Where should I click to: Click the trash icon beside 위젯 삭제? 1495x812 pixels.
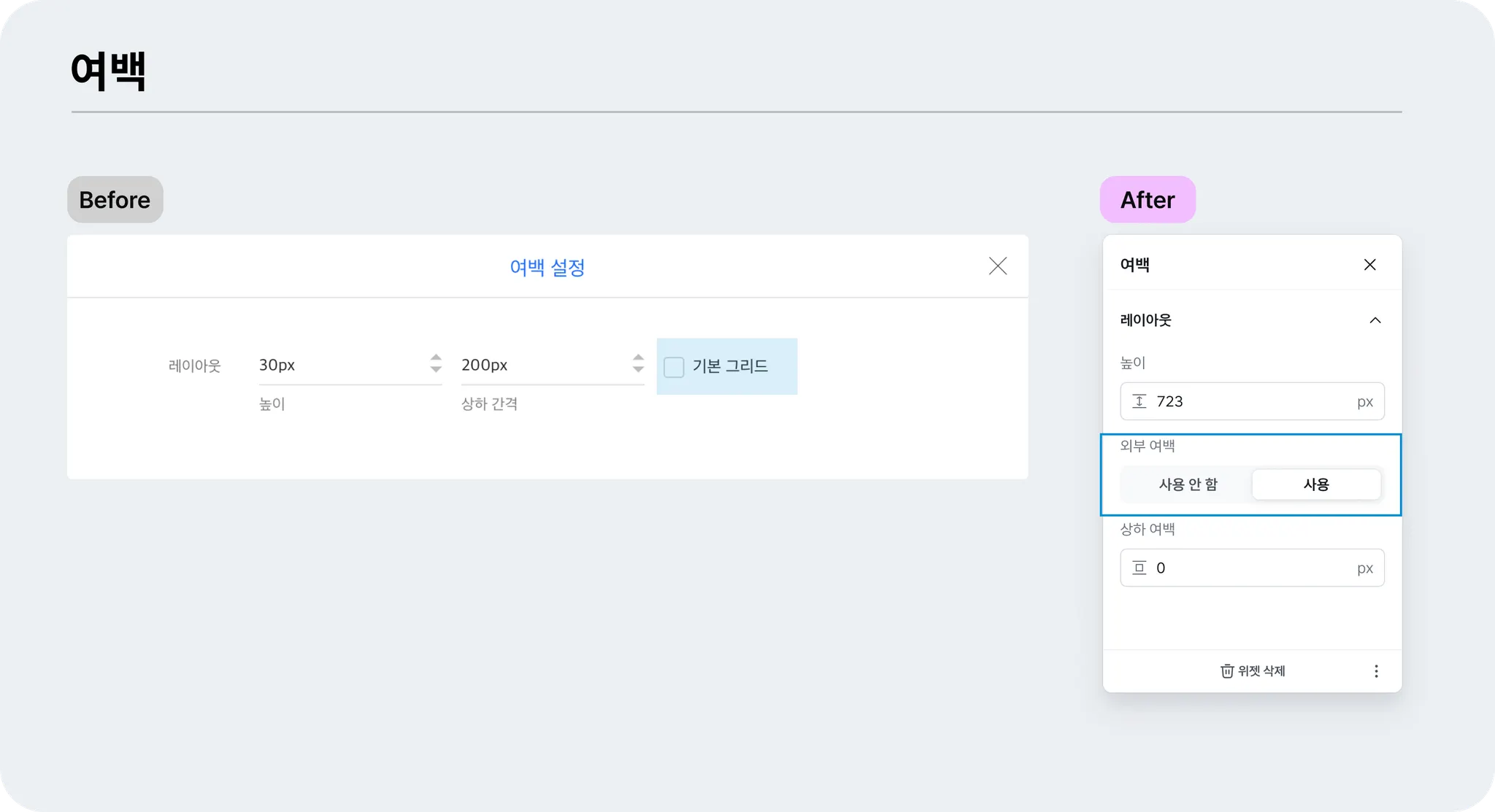tap(1227, 671)
